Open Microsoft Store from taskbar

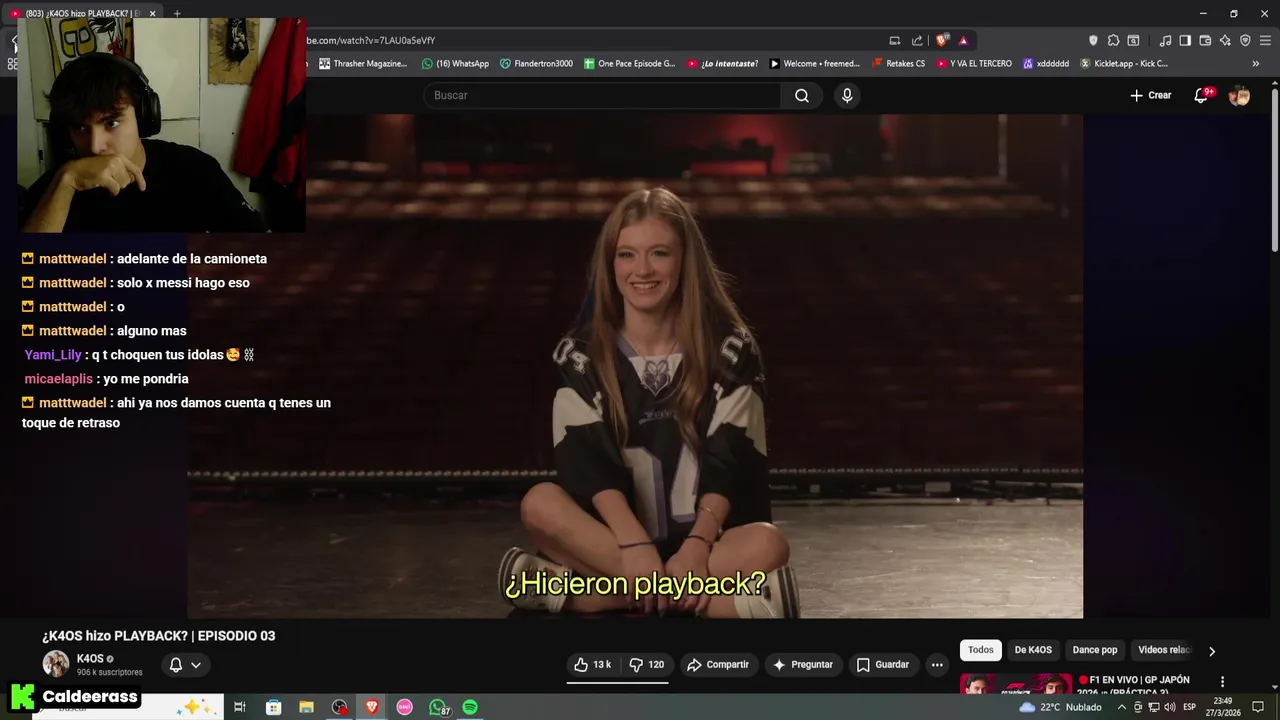[273, 707]
